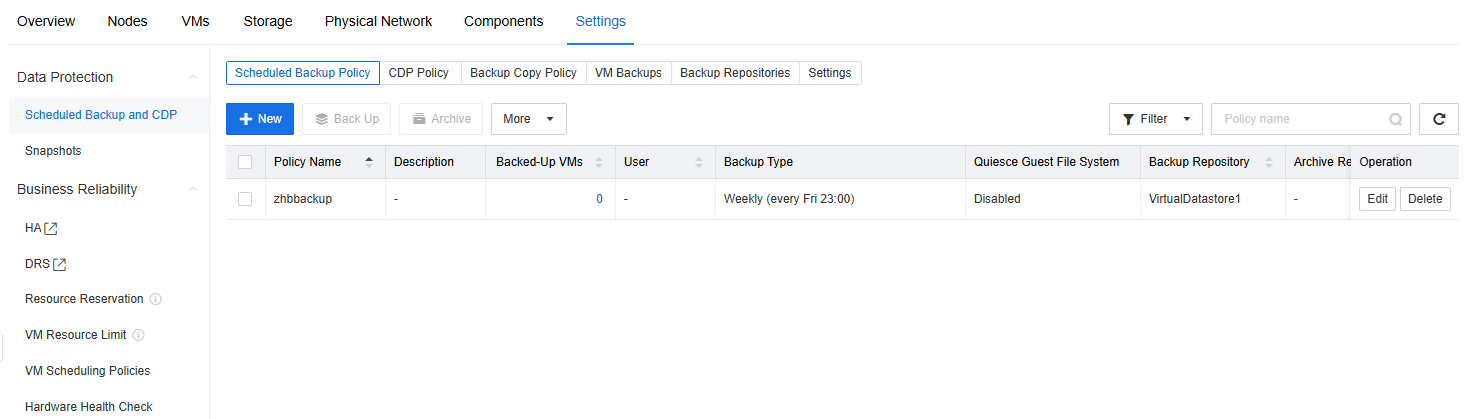Open VM Resource Limit in sidebar
The width and height of the screenshot is (1475, 419).
(76, 335)
